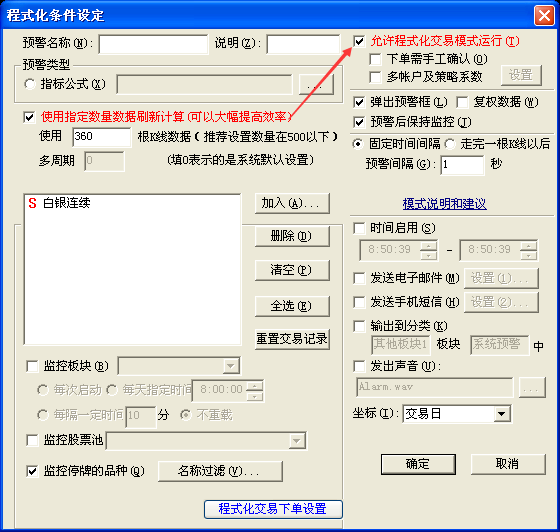This screenshot has width=560, height=532.
Task: Click the browse button beside 指标公式 field
Action: click(316, 85)
